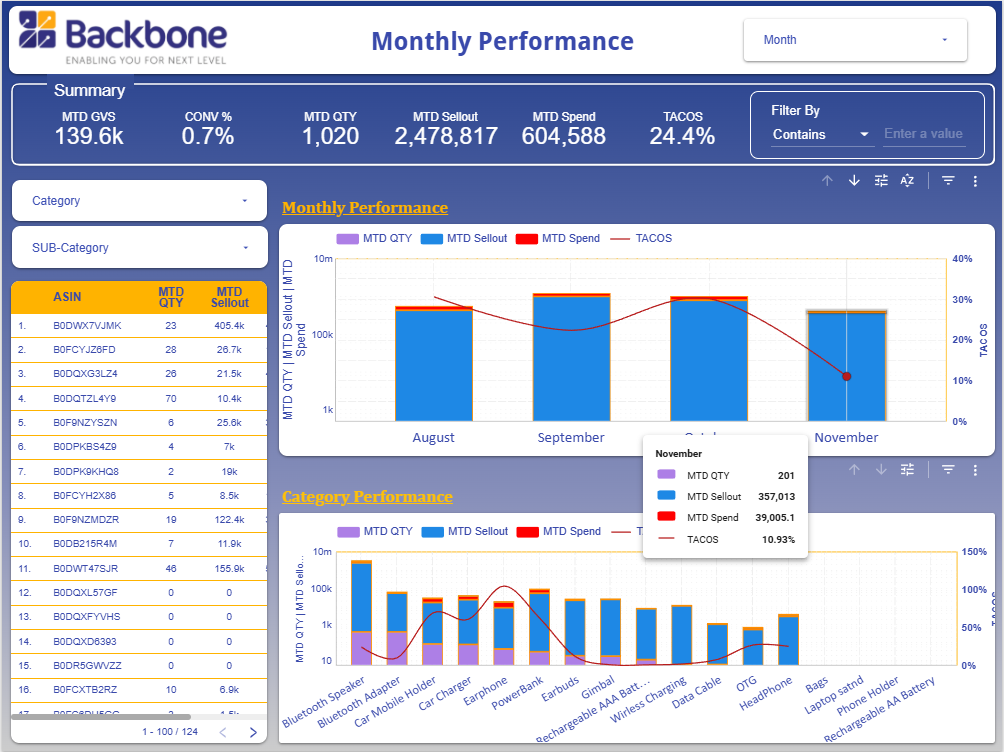Image resolution: width=1004 pixels, height=752 pixels.
Task: Click drill down arrow above Monthly Performance chart
Action: (x=854, y=181)
